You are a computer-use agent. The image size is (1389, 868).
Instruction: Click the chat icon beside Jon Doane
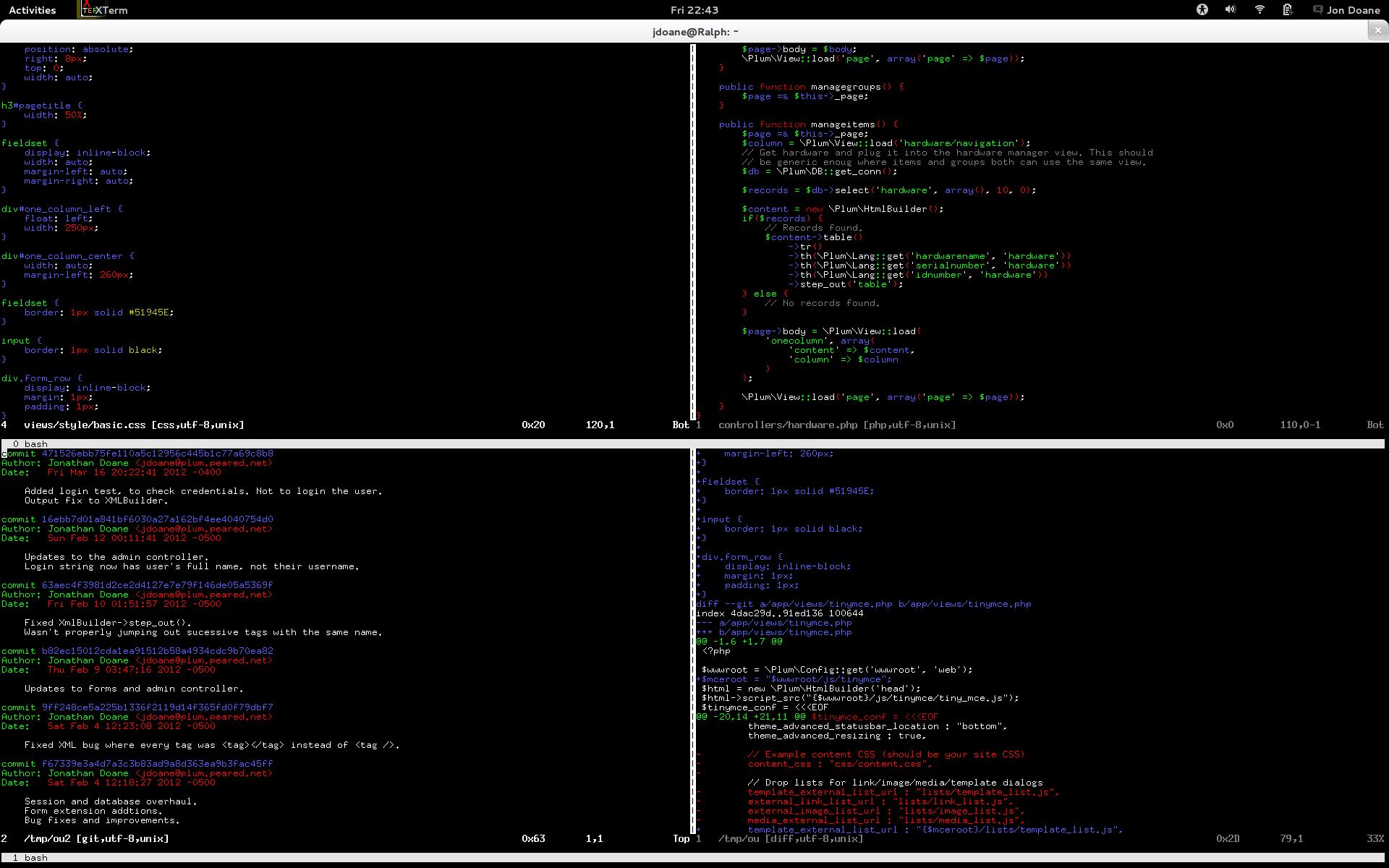(x=1317, y=9)
